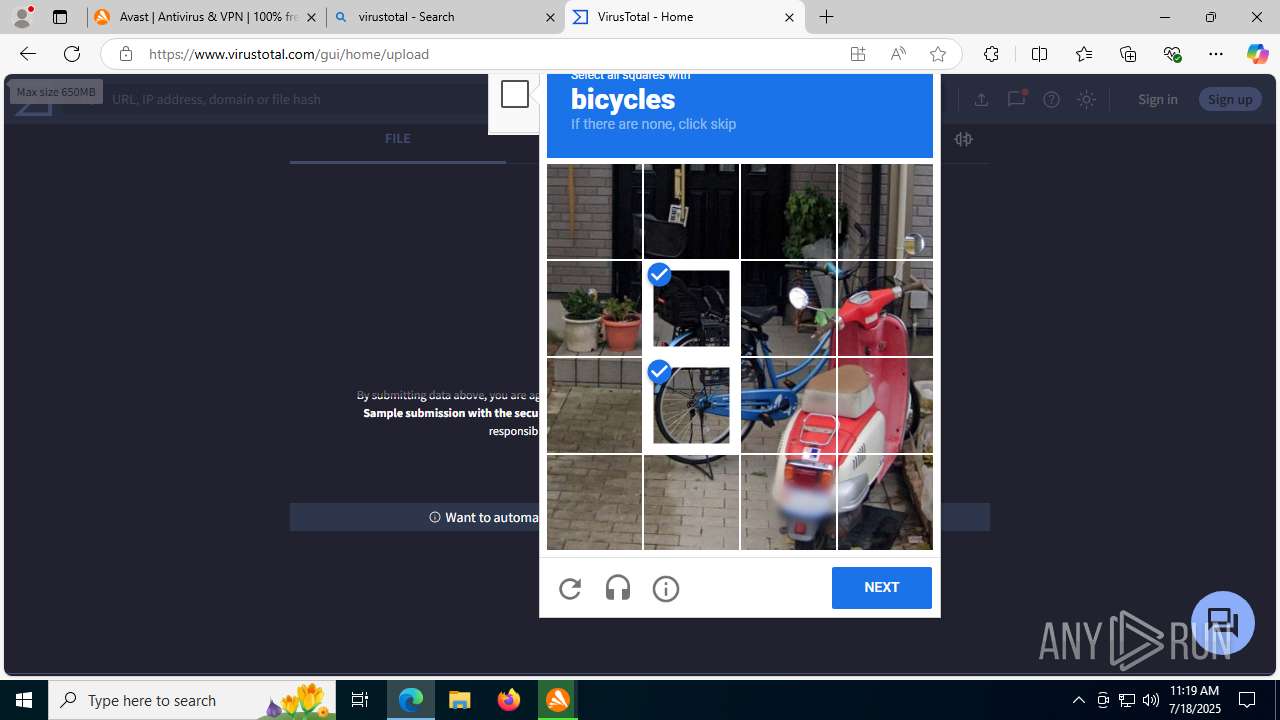This screenshot has width=1280, height=720.
Task: Select tile with bicycle kickstand on pavement
Action: pos(691,502)
